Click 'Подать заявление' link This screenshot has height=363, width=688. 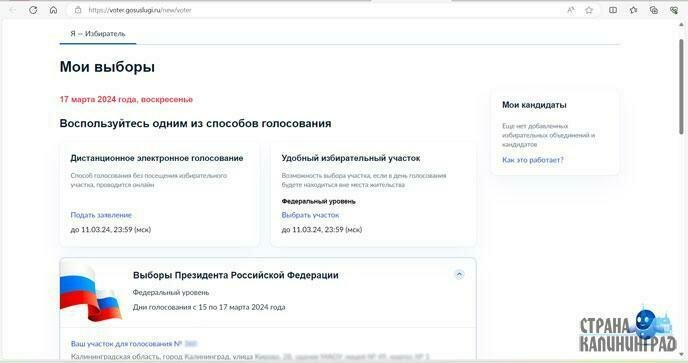pyautogui.click(x=101, y=215)
